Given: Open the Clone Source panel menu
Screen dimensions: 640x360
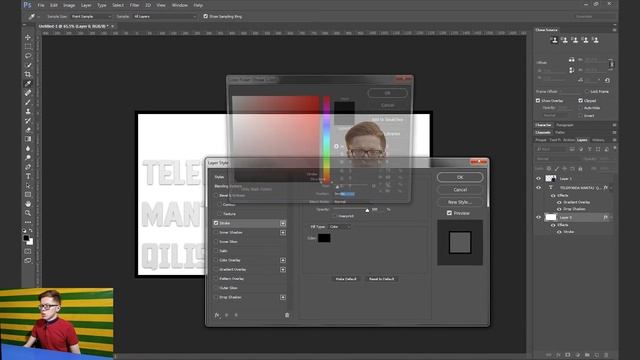Looking at the screenshot, I should [x=614, y=30].
